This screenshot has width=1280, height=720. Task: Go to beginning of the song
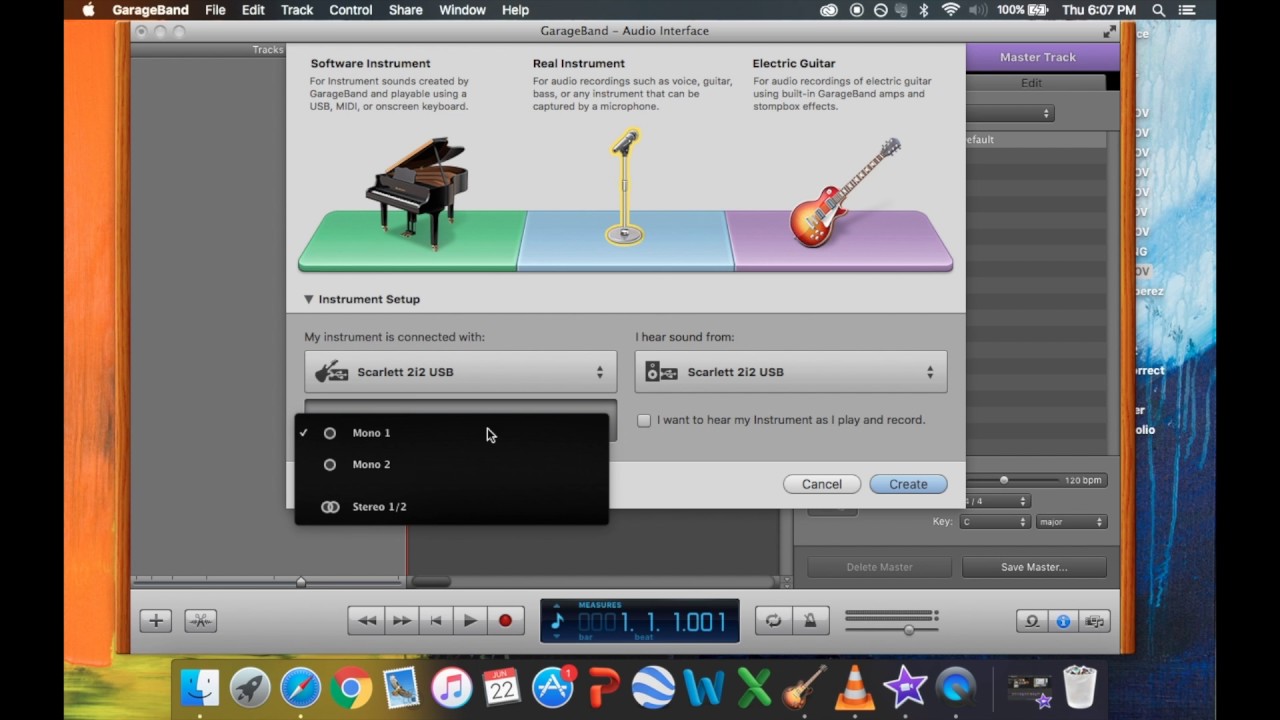(435, 621)
